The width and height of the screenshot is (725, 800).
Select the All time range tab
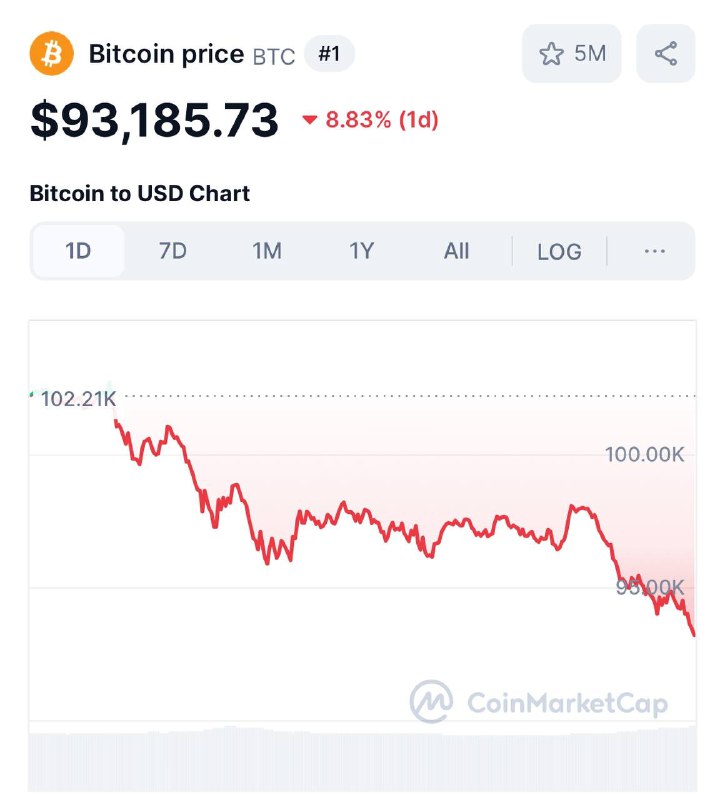[x=456, y=251]
